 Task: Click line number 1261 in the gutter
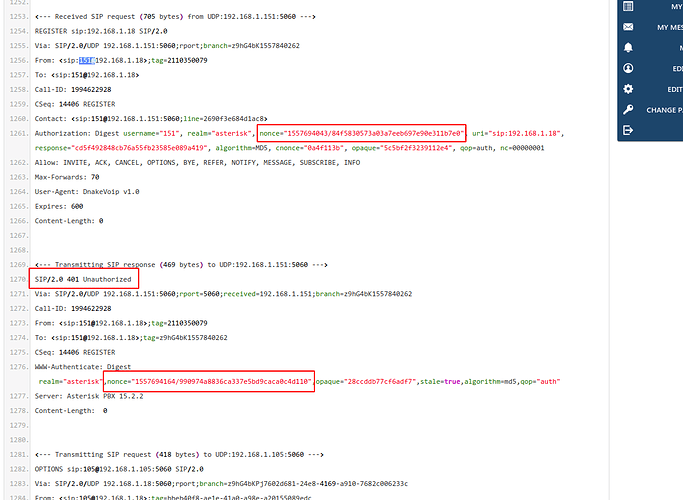18,133
